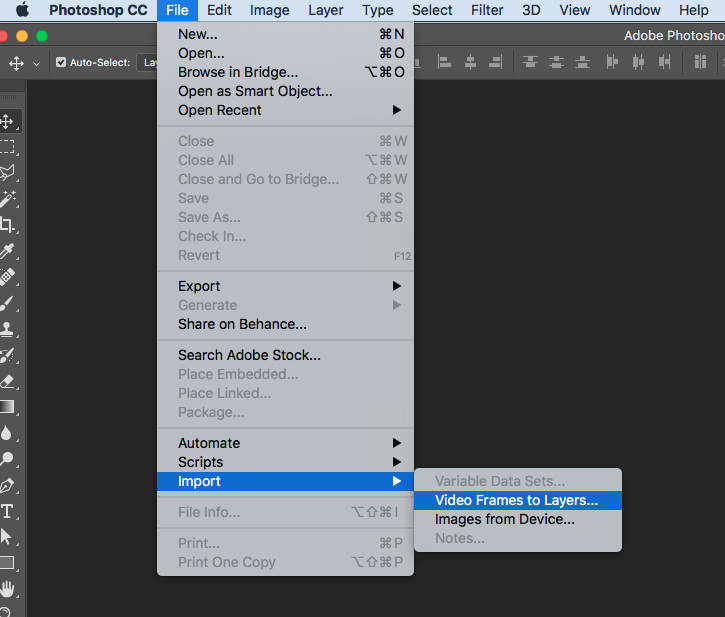This screenshot has height=617, width=725.
Task: Select the Path Selection tool
Action: click(x=6, y=537)
